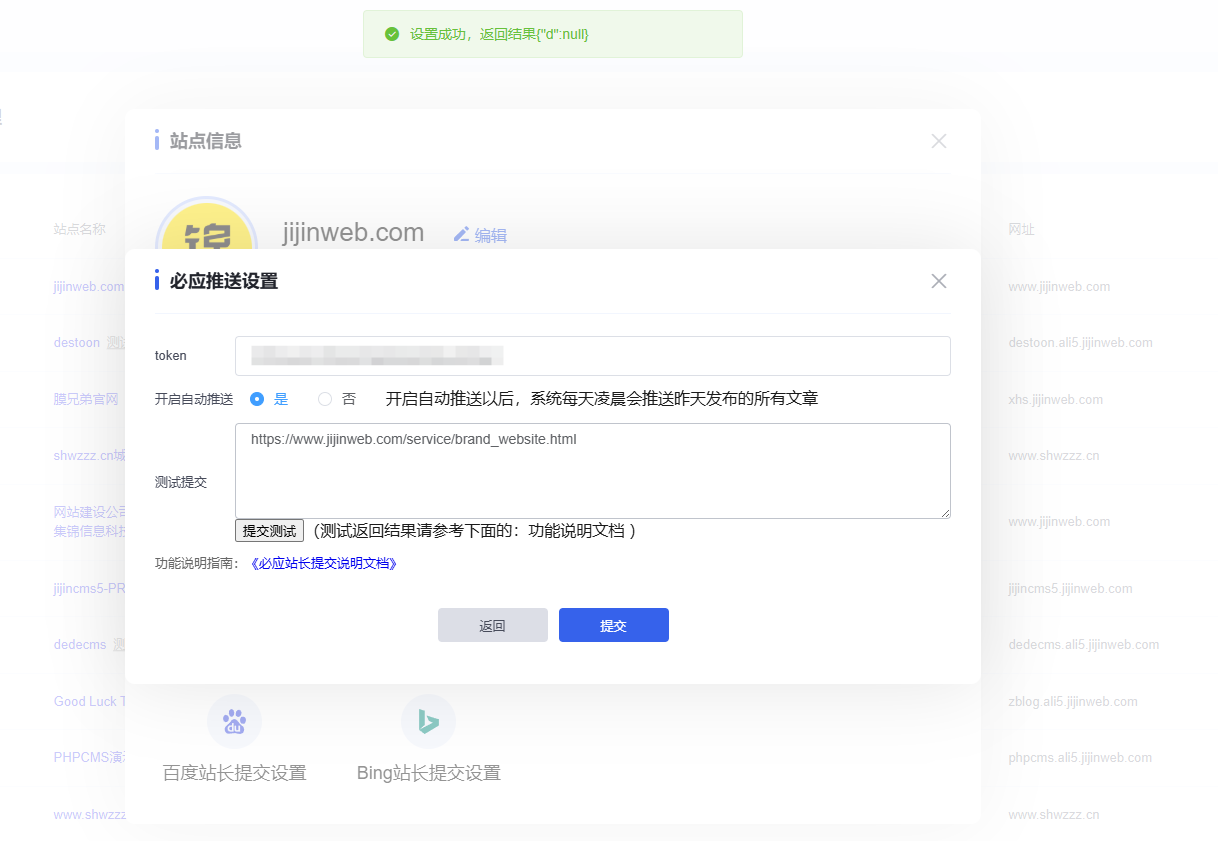Click the URL zblog.ali5.jijinweb.com
The image size is (1218, 841).
[x=1073, y=702]
